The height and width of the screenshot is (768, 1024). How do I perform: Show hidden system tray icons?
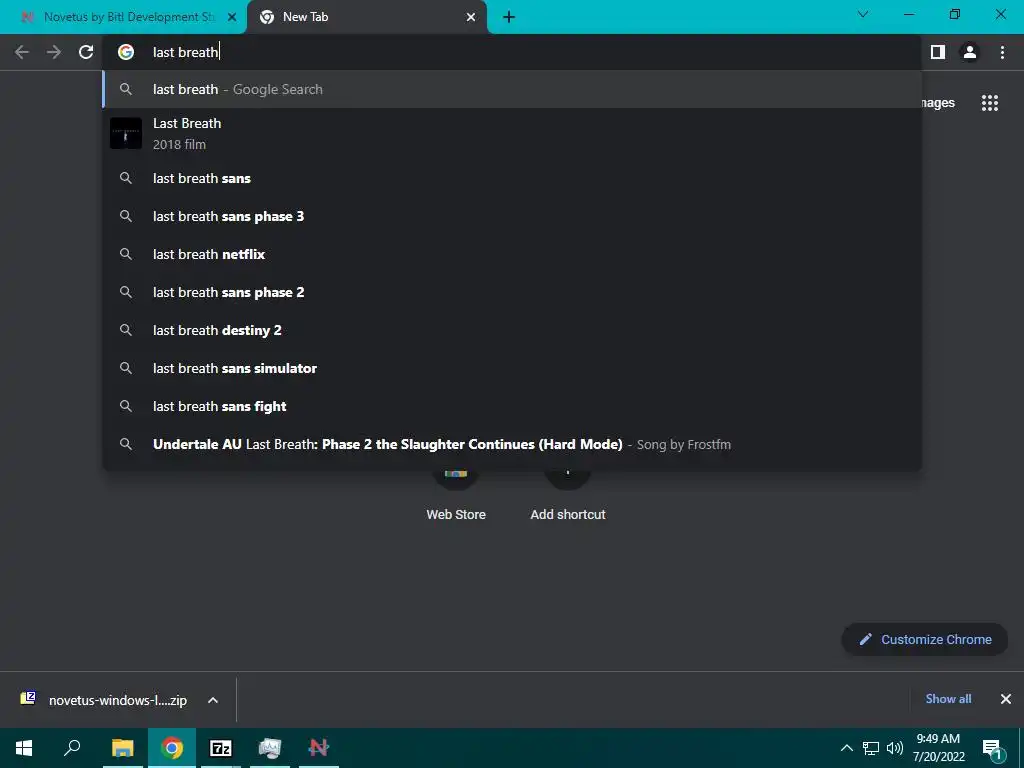(846, 748)
